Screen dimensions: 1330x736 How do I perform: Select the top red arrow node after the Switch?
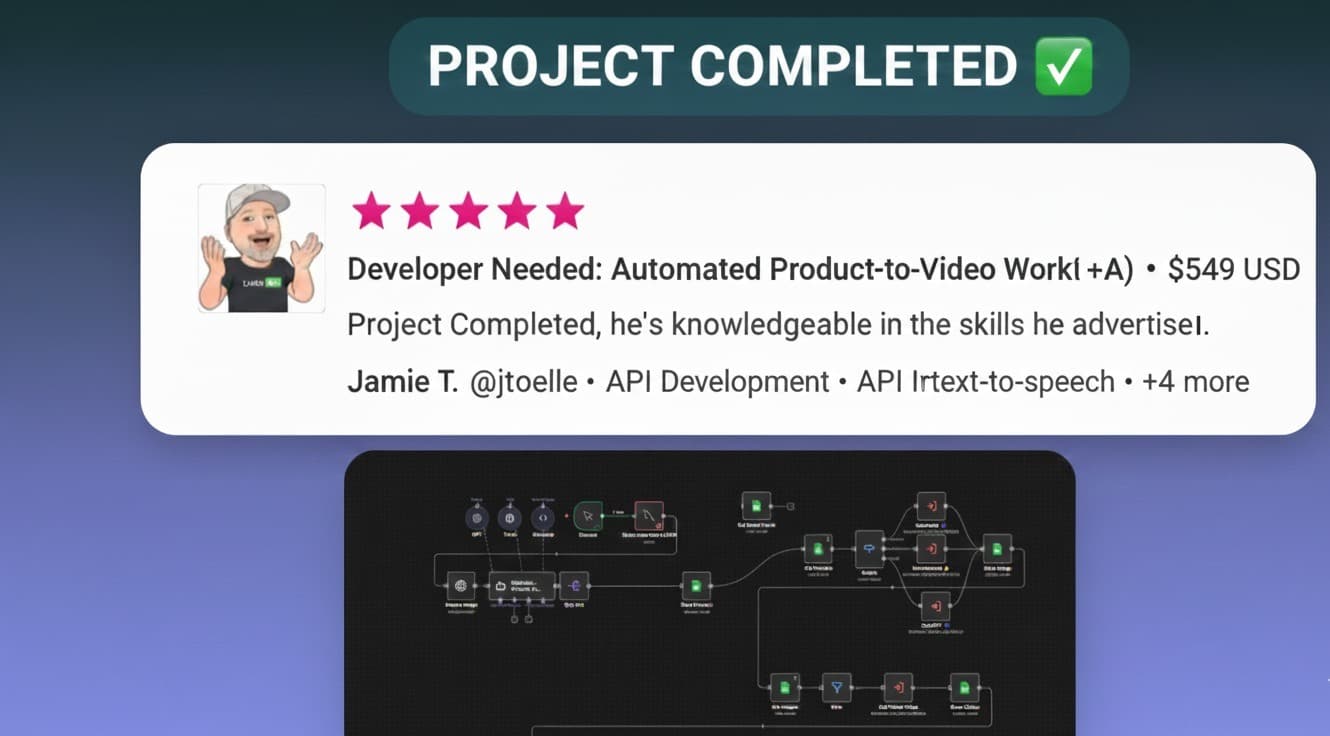[931, 506]
